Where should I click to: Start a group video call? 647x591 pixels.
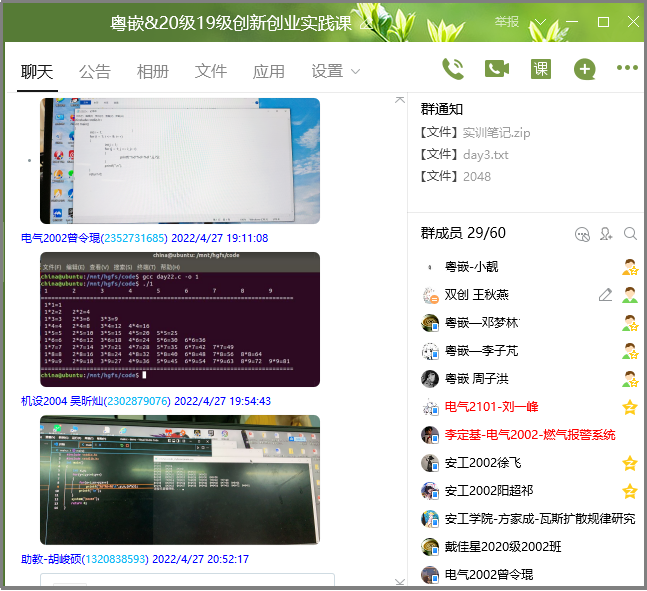[497, 69]
